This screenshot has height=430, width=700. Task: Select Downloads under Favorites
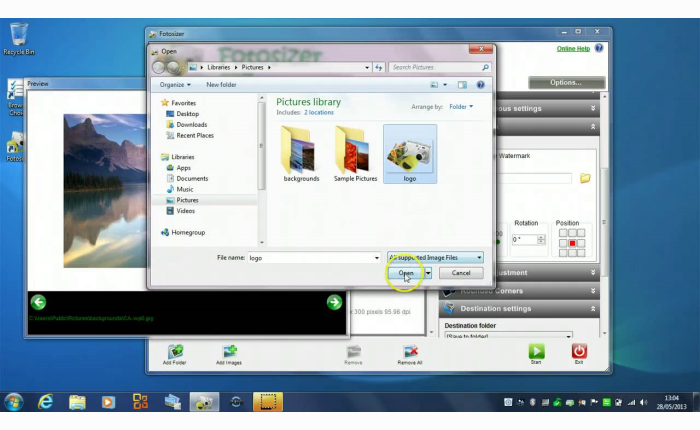click(192, 125)
